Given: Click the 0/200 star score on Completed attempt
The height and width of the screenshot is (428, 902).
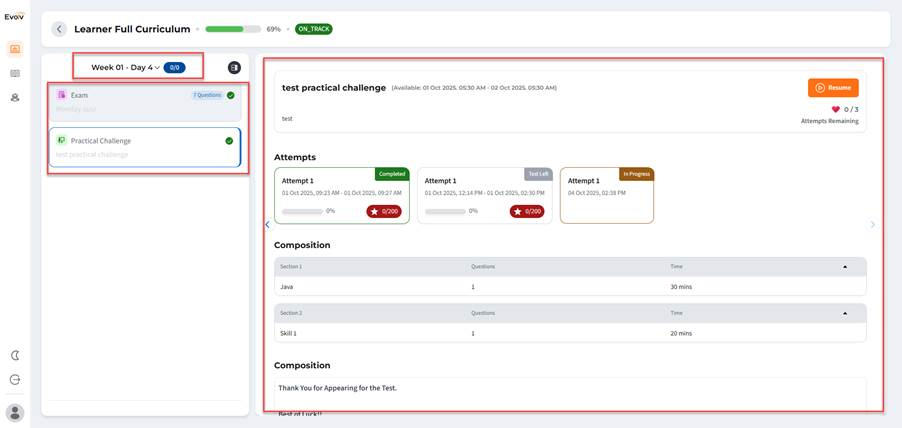Looking at the screenshot, I should (384, 212).
